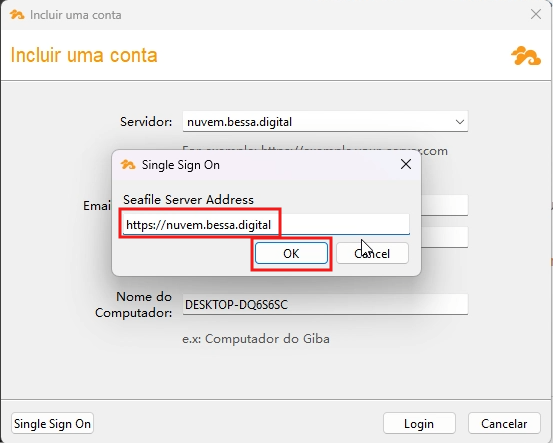Click the Seafile Server Address label
553x443 pixels.
[x=188, y=200]
